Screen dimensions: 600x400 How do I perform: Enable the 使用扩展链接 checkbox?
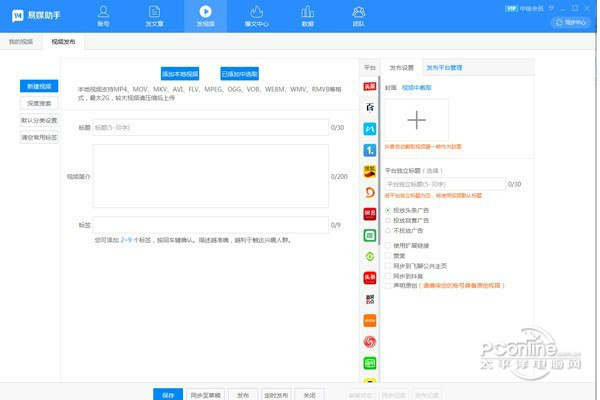point(388,245)
